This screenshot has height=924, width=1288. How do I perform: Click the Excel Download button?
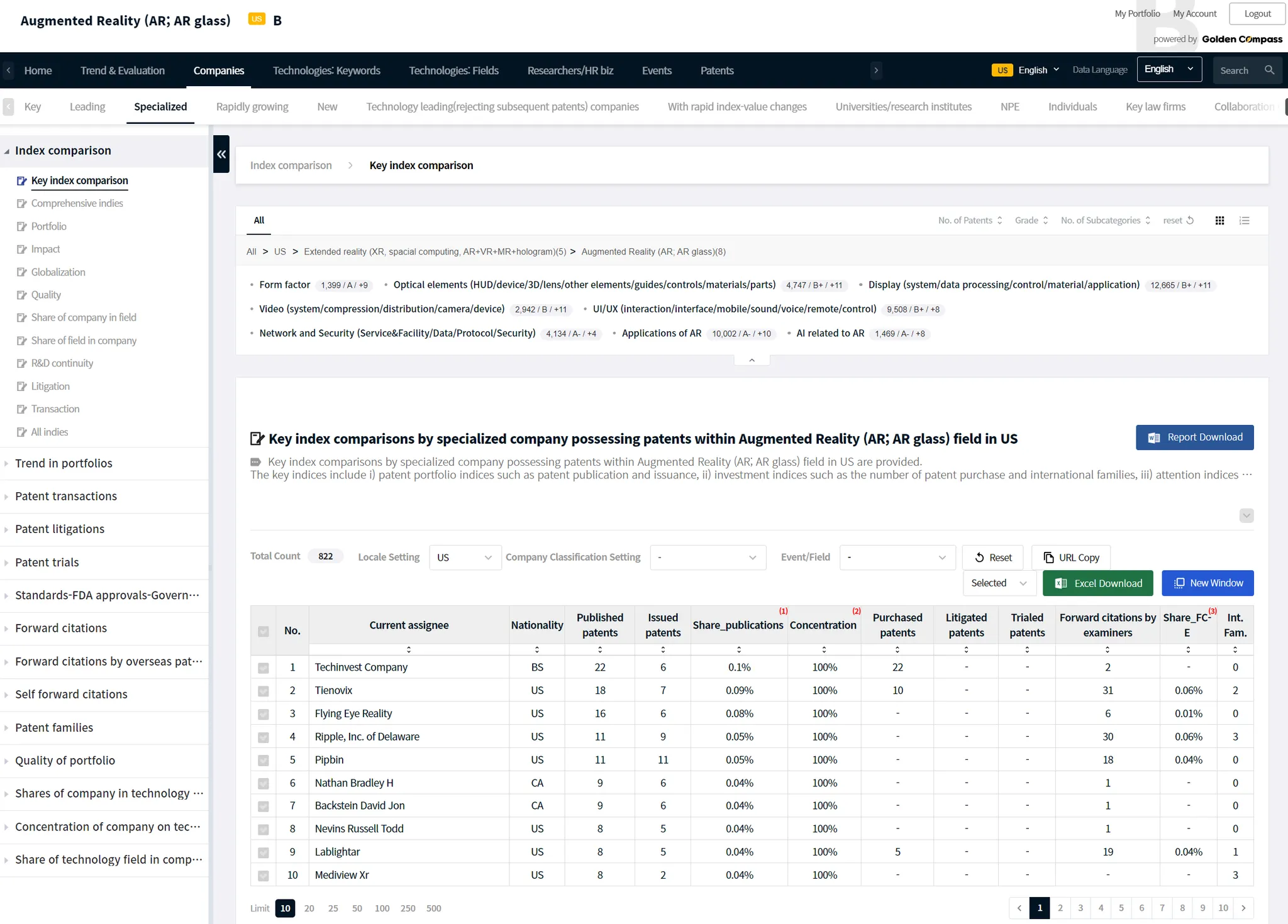[x=1097, y=583]
